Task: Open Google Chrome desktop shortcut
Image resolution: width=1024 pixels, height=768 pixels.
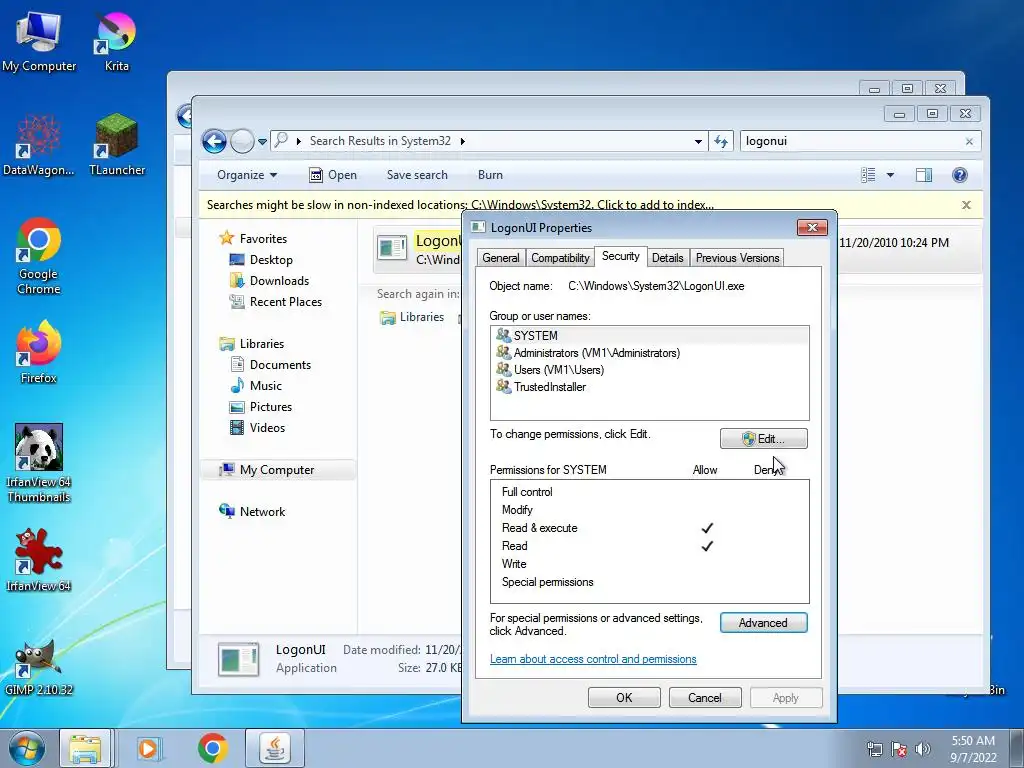Action: [x=39, y=256]
